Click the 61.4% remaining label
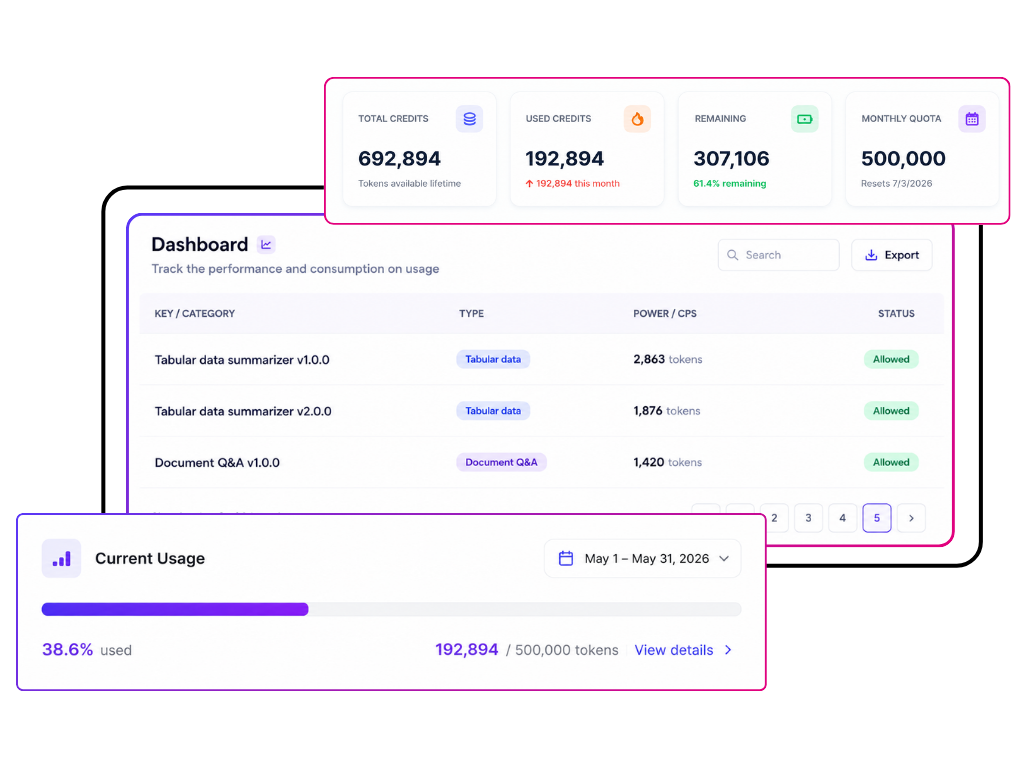 pos(729,184)
